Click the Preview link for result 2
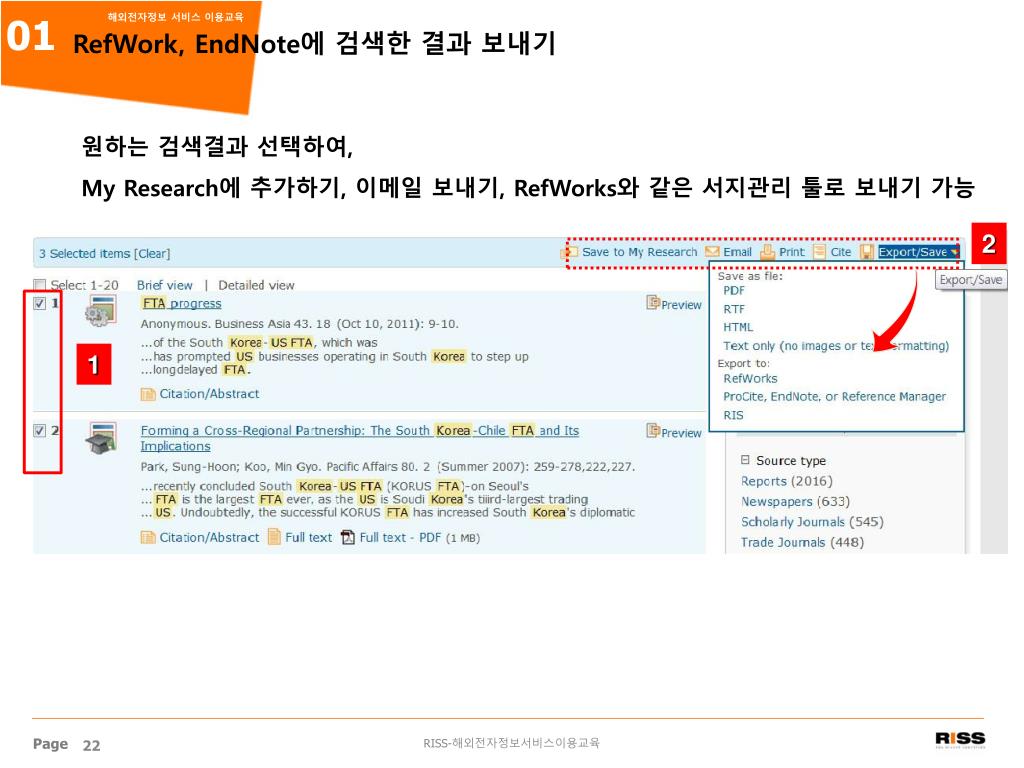The image size is (1024, 768). pyautogui.click(x=681, y=433)
